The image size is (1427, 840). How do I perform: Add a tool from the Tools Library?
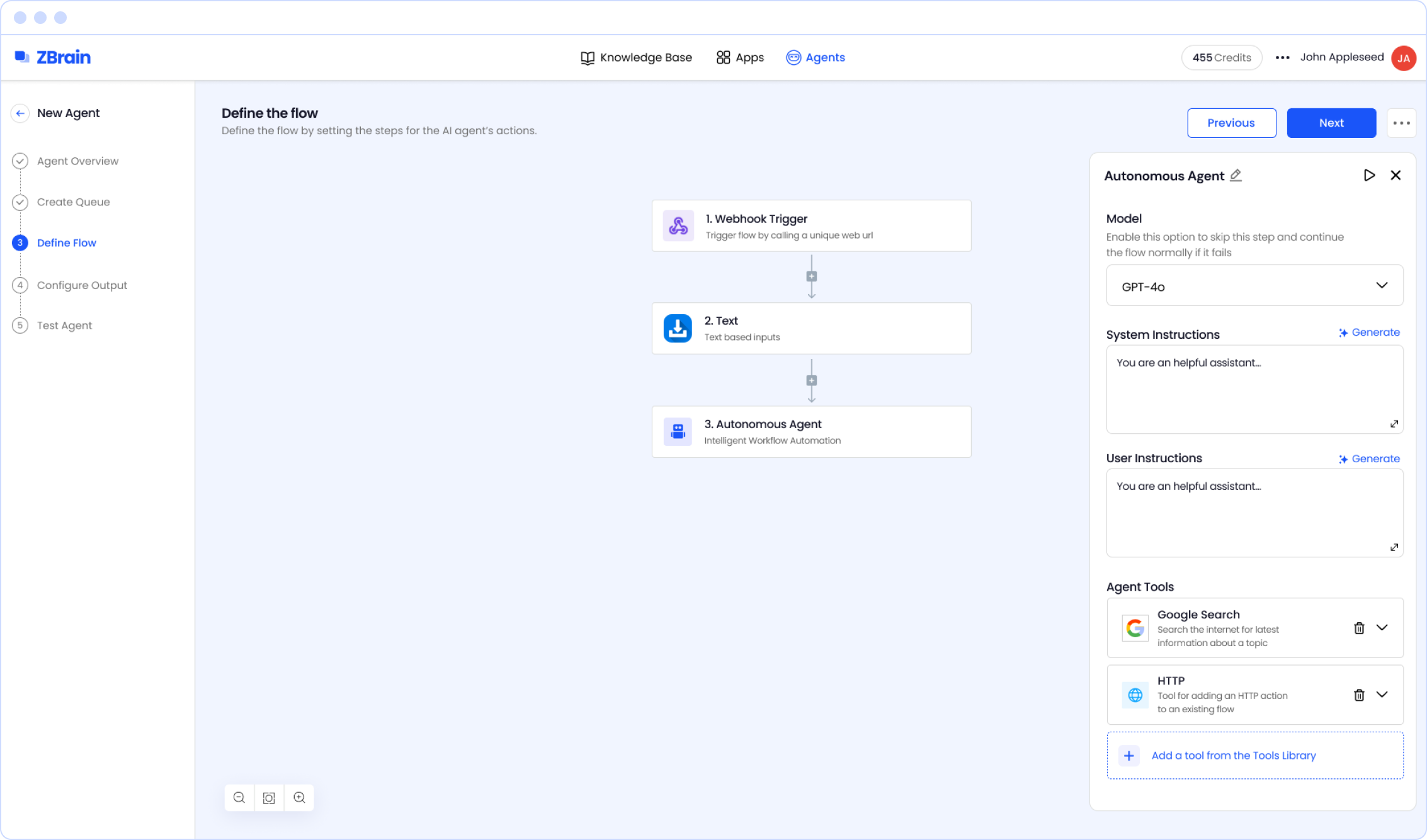(x=1254, y=756)
